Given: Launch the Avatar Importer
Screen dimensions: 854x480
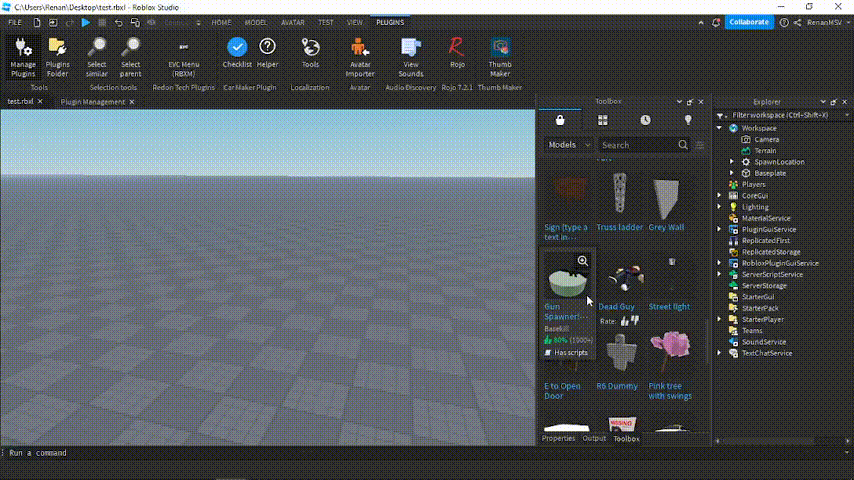Looking at the screenshot, I should click(x=359, y=57).
